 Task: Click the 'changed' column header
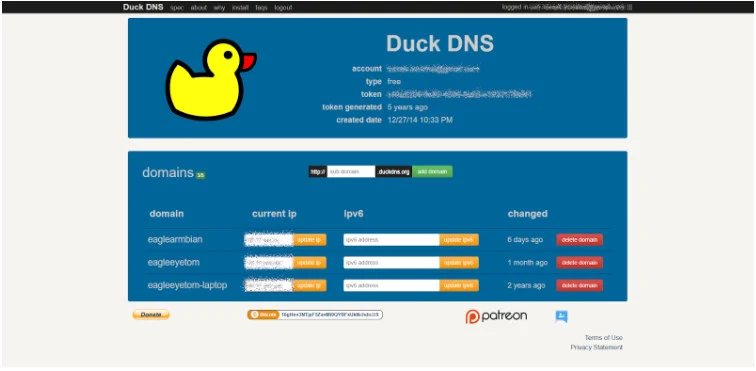pos(527,214)
